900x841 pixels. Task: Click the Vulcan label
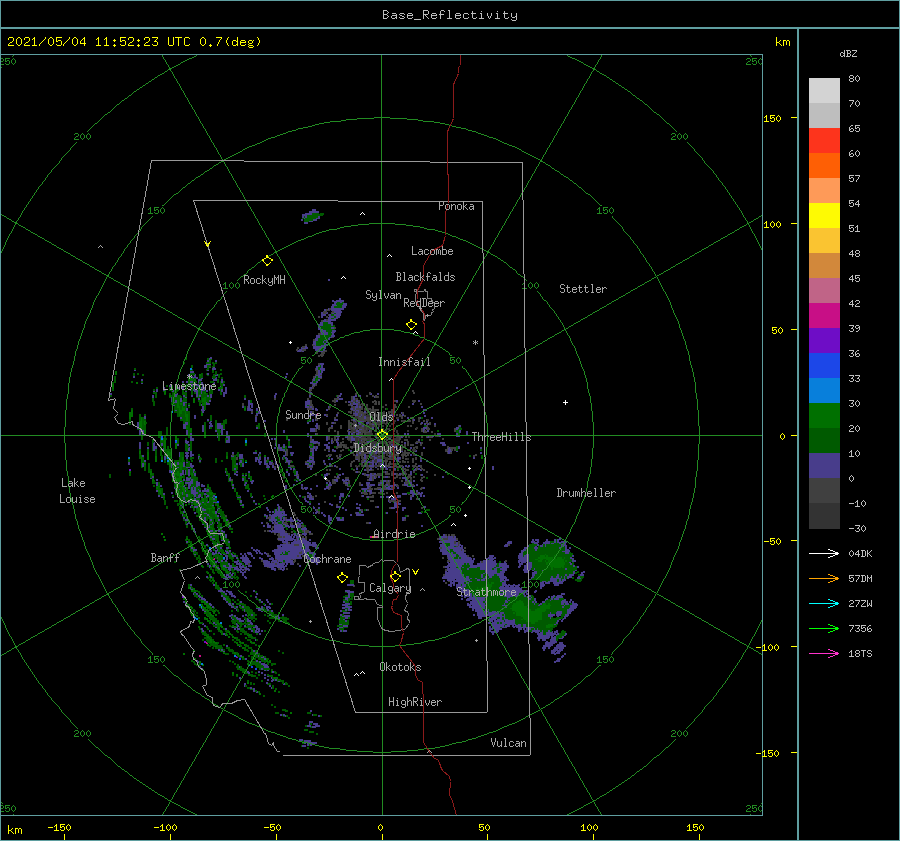[508, 743]
